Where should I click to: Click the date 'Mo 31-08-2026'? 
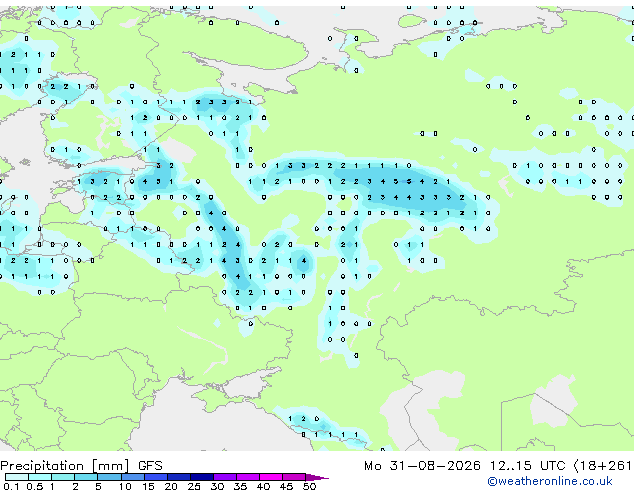422,466
